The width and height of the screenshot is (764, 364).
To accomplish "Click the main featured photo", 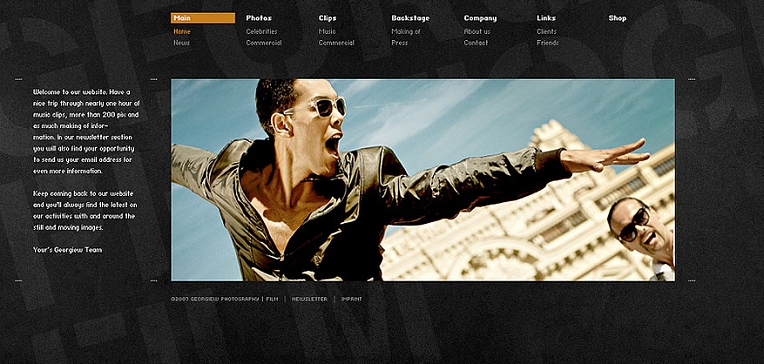I will 423,180.
